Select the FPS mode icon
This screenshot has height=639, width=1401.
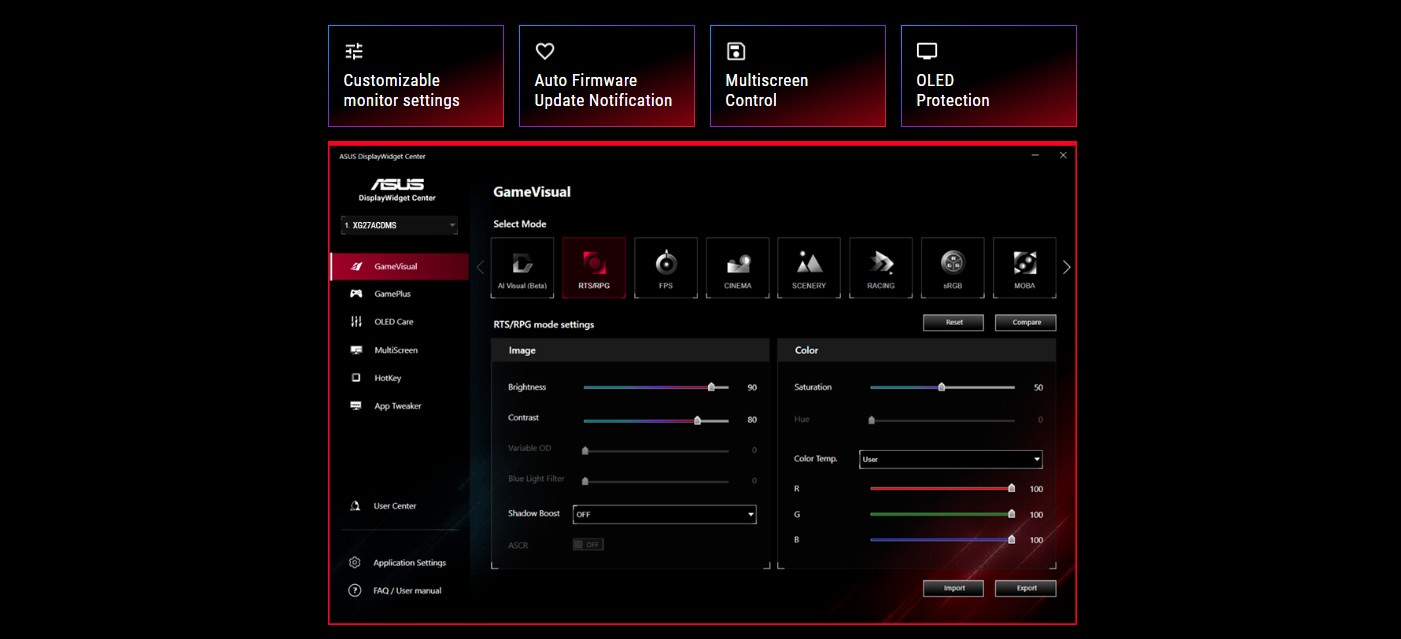[x=665, y=267]
